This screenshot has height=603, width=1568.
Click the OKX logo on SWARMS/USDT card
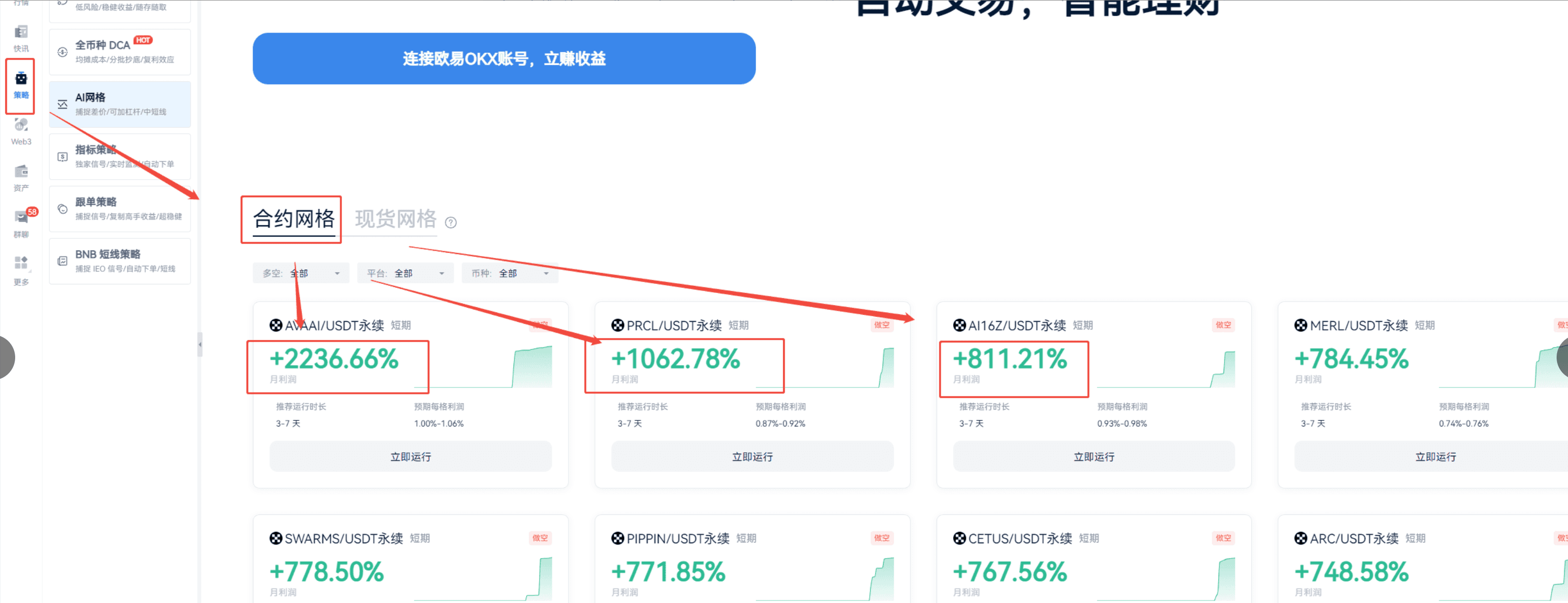point(276,539)
